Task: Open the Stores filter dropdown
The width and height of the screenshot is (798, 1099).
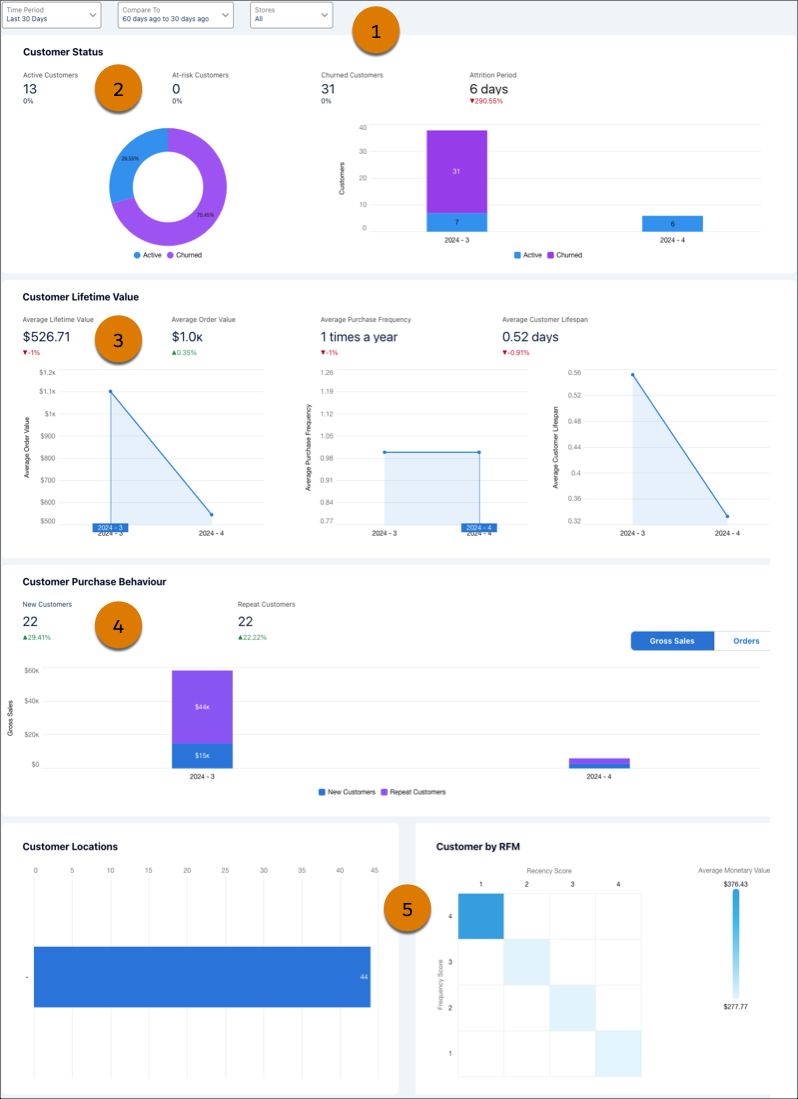Action: tap(291, 15)
